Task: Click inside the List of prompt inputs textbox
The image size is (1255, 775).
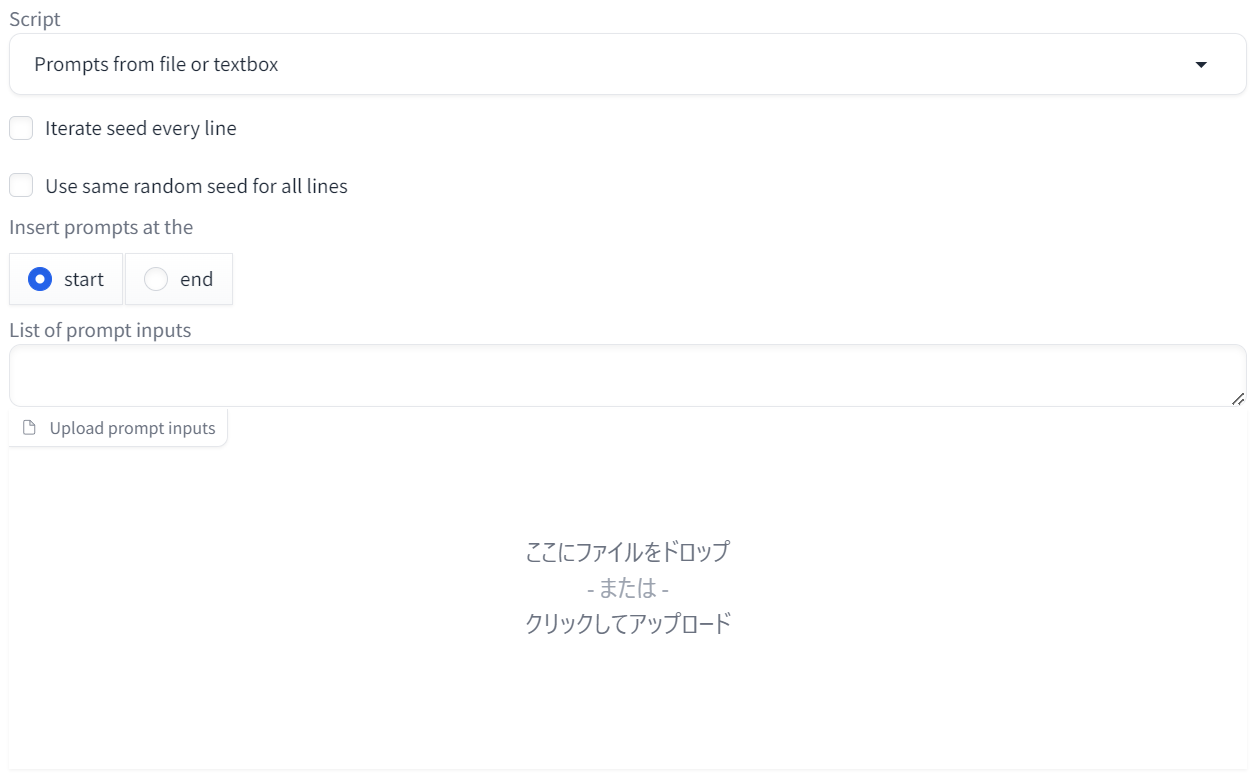Action: coord(628,375)
